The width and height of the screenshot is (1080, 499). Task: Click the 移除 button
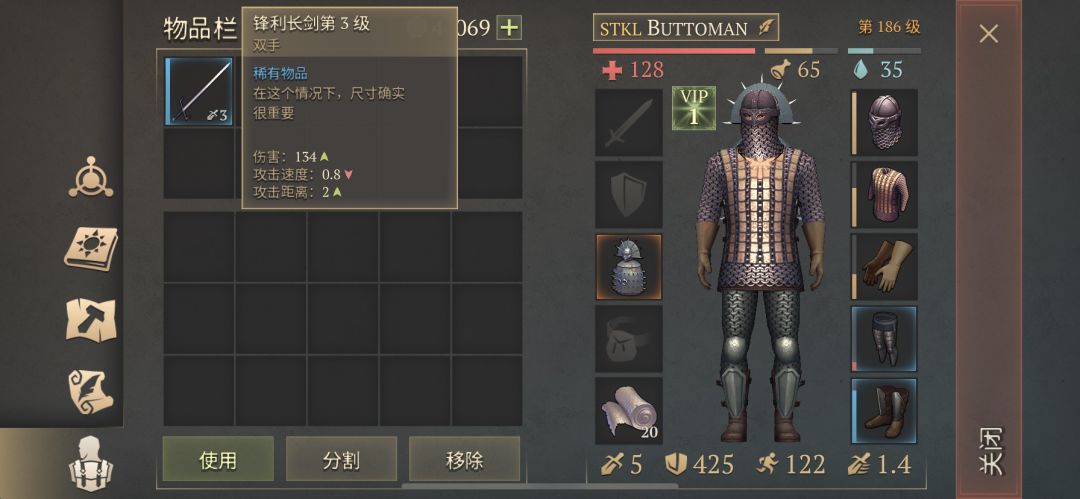pyautogui.click(x=465, y=459)
